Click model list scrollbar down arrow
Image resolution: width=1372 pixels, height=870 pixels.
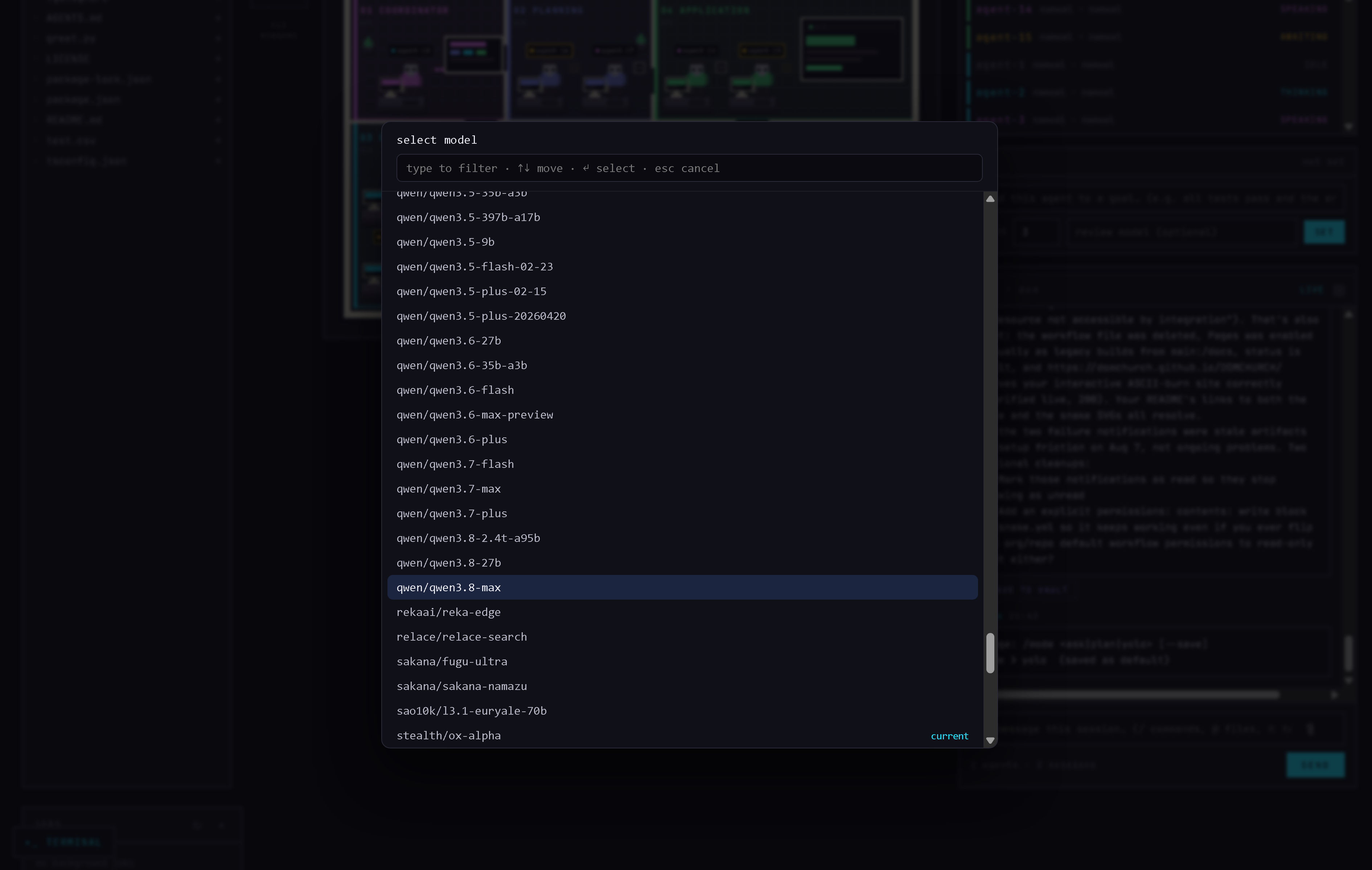pyautogui.click(x=990, y=740)
